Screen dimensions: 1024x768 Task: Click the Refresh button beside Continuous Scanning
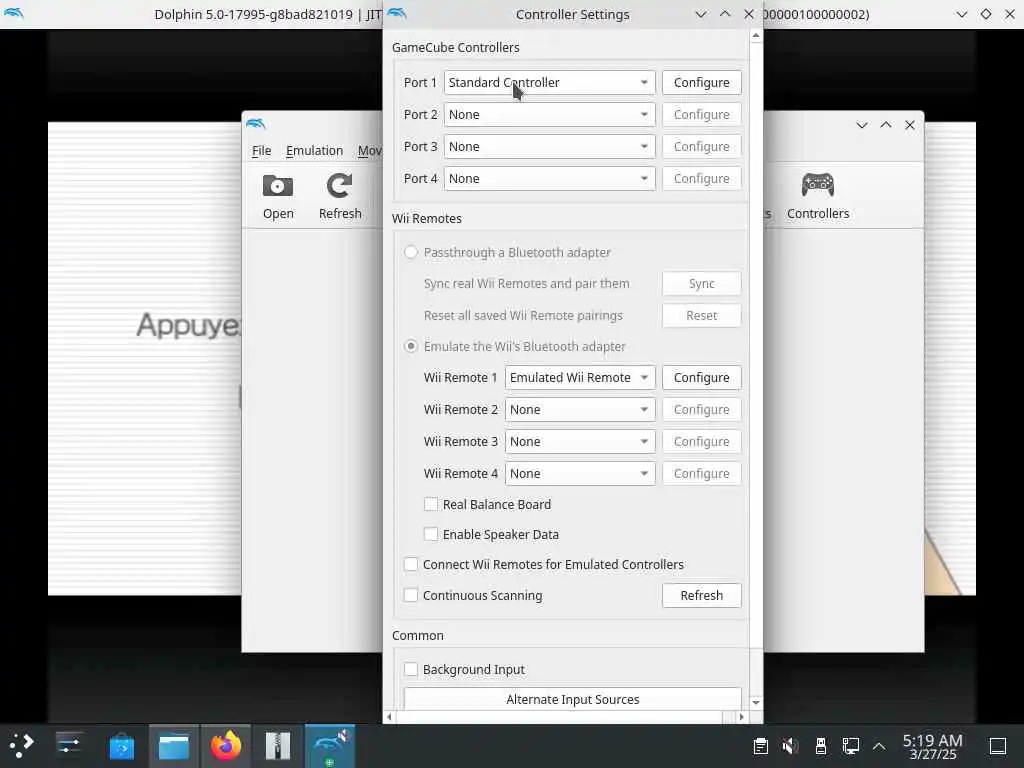coord(701,595)
